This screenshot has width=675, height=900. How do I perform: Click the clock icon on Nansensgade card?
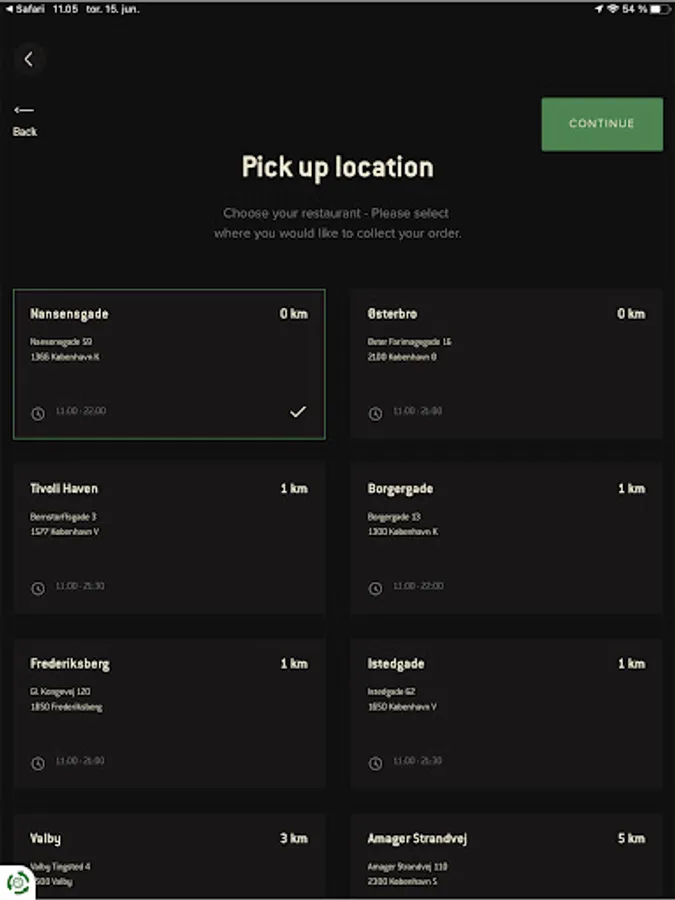click(x=38, y=413)
